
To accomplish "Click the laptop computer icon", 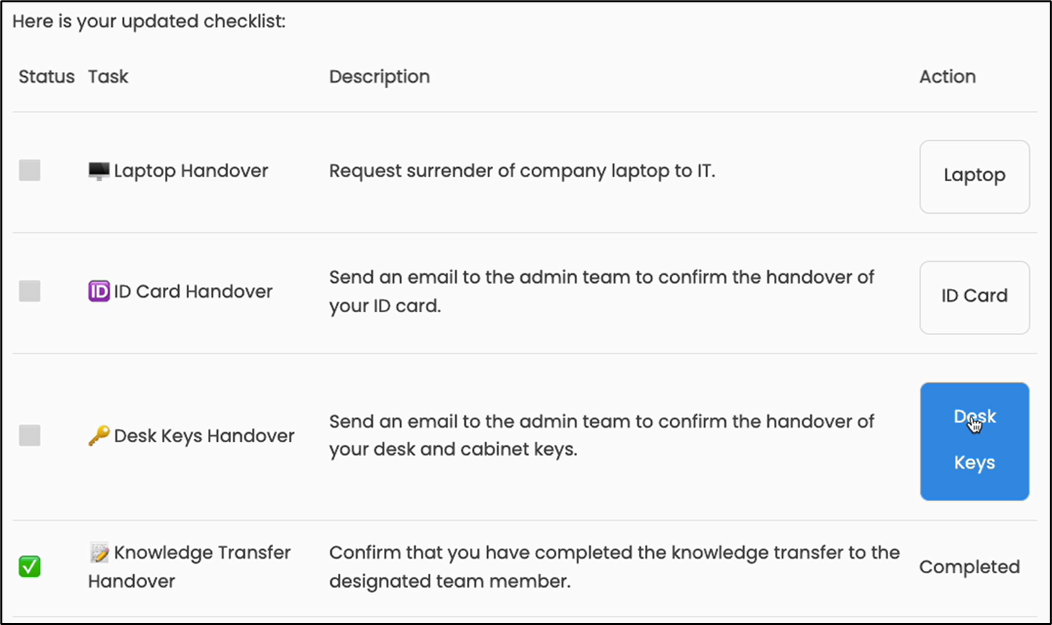I will (x=98, y=172).
